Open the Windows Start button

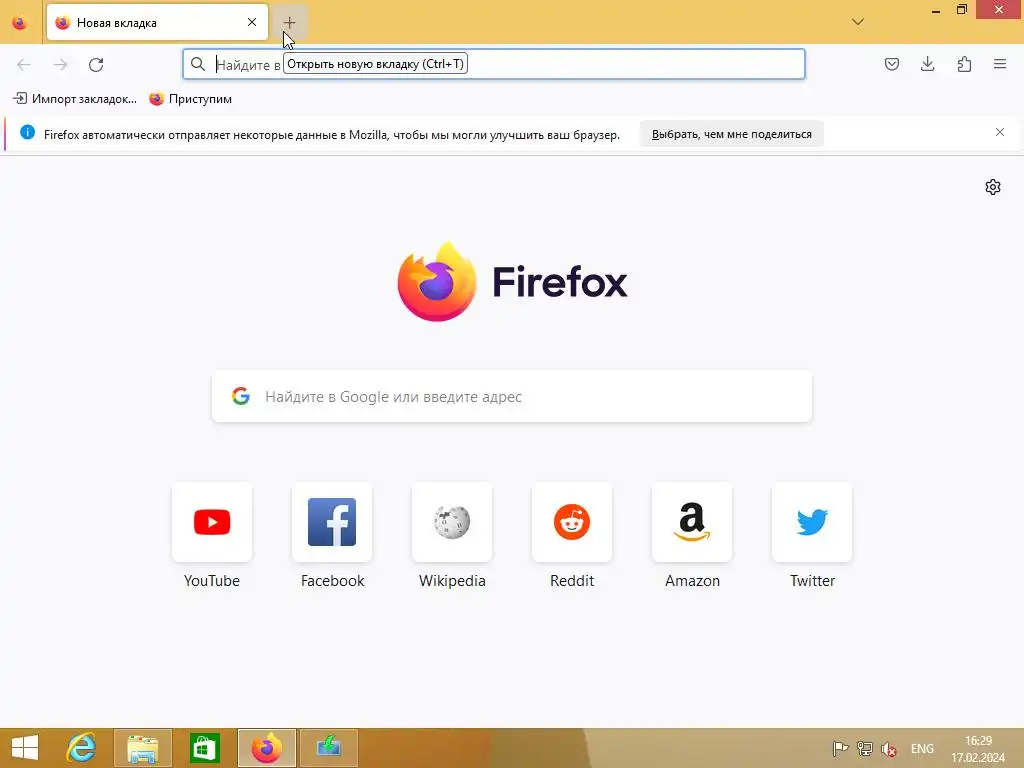pos(25,748)
